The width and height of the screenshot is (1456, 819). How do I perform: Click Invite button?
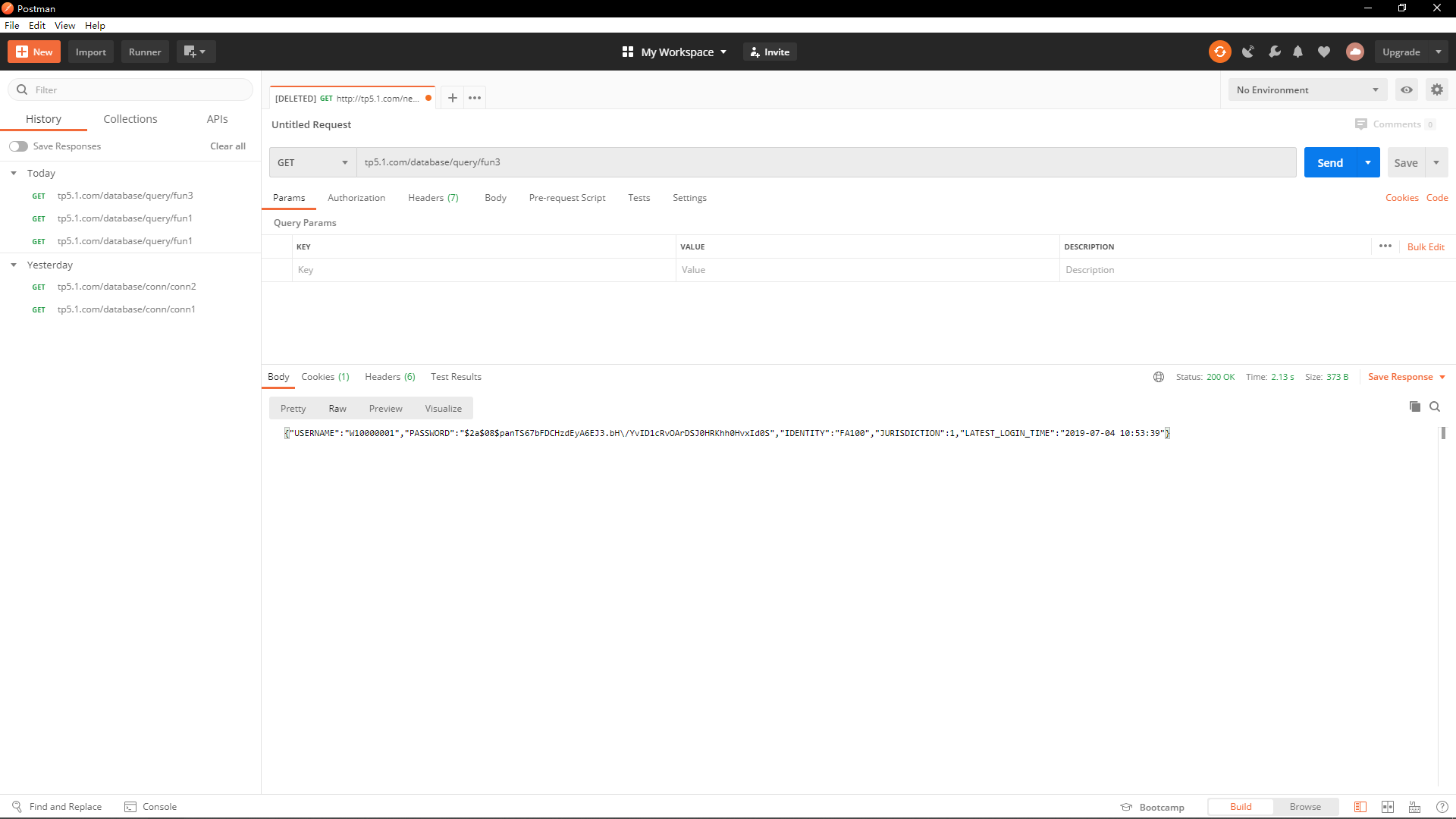[770, 52]
